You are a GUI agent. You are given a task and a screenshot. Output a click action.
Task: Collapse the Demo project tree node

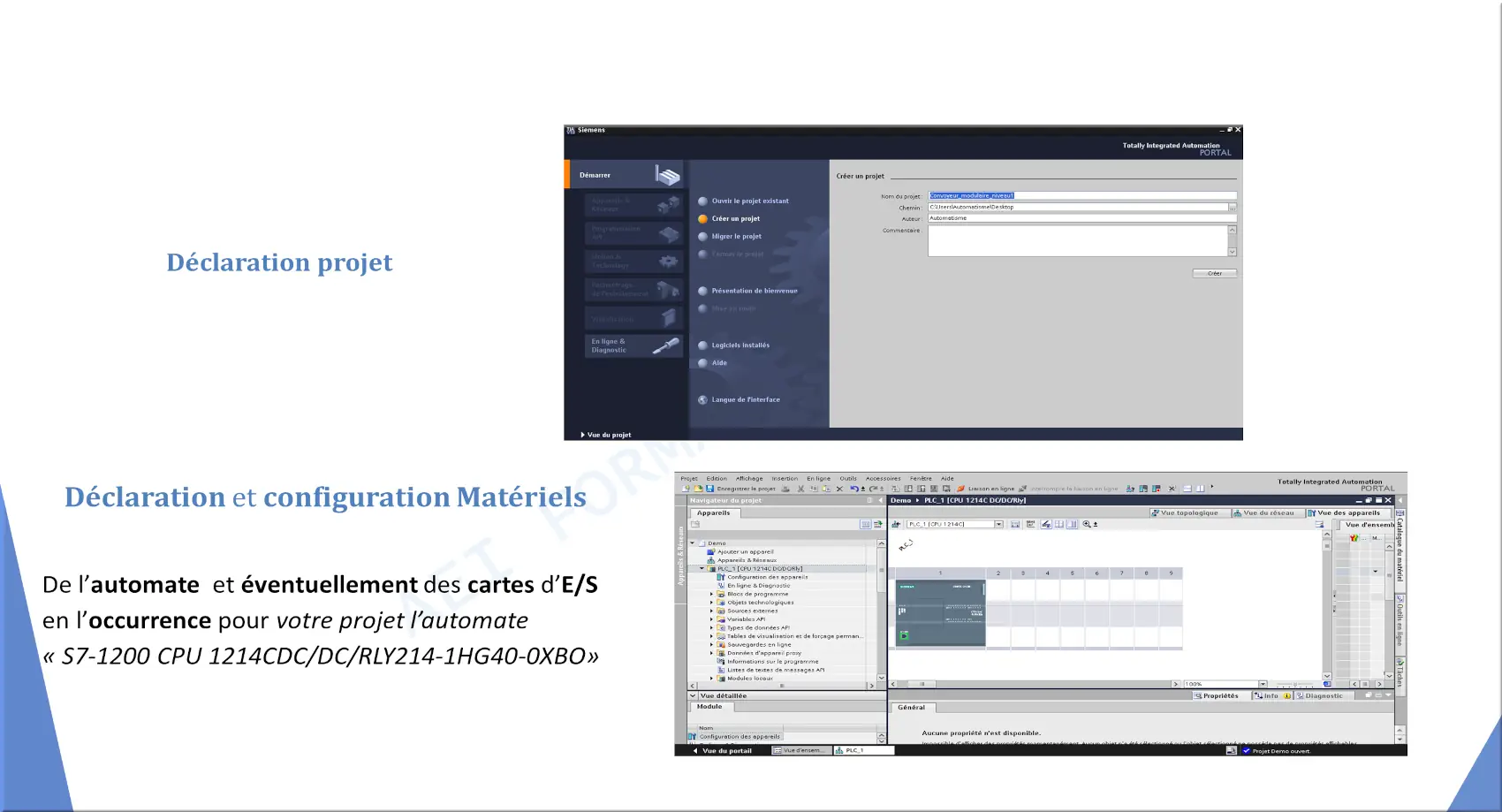(x=693, y=543)
